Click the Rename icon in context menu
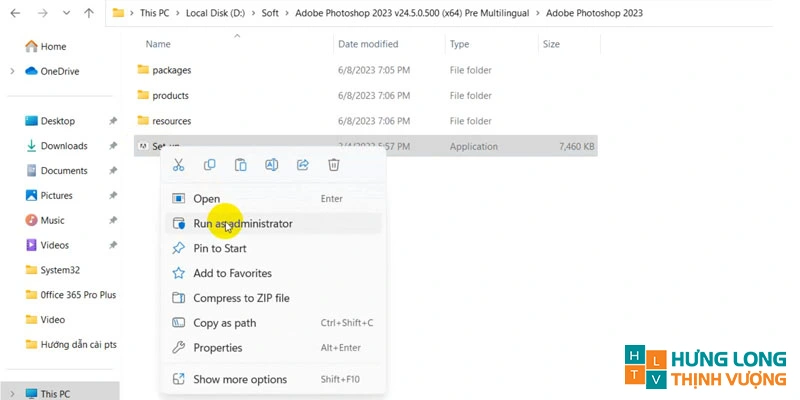Screen dimensions: 800x400 click(x=271, y=165)
